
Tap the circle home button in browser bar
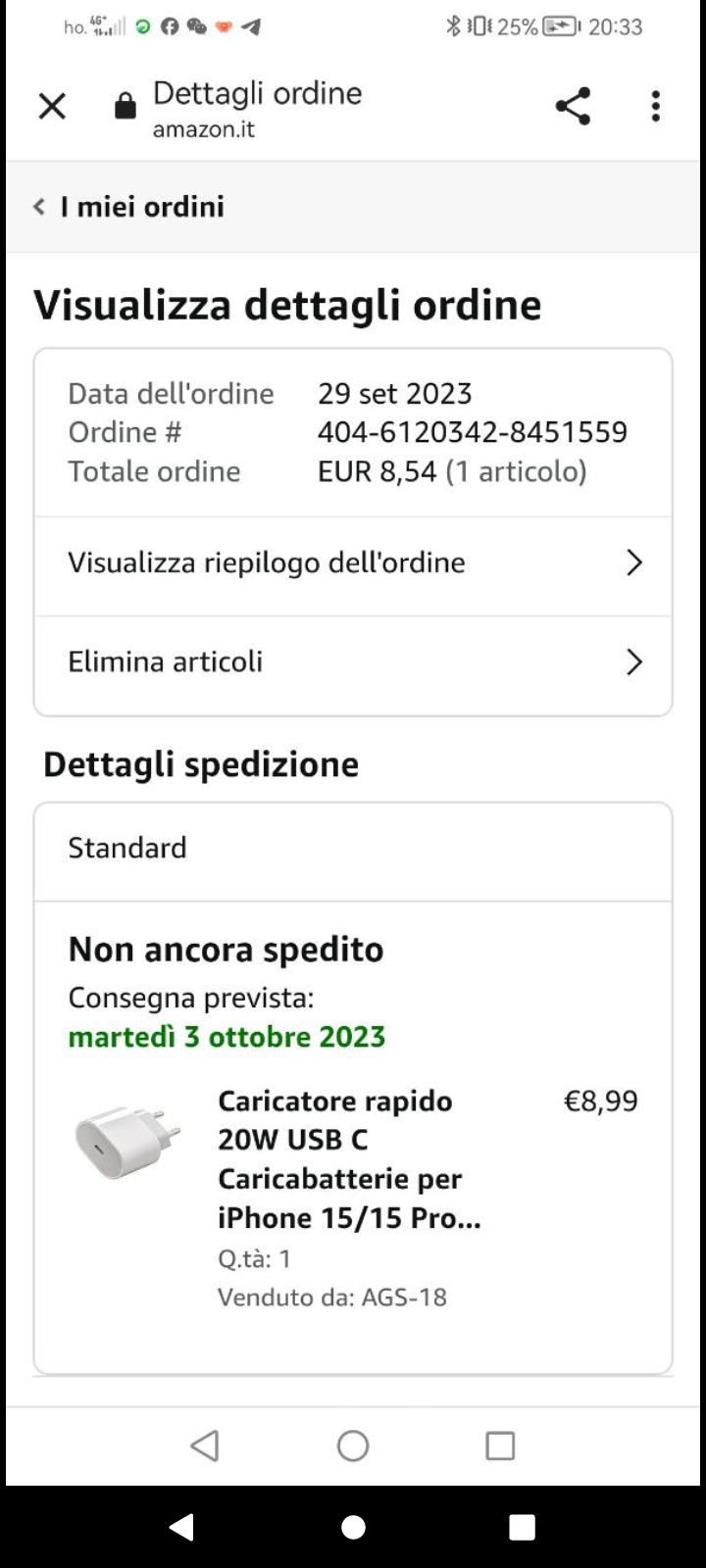point(353,1445)
